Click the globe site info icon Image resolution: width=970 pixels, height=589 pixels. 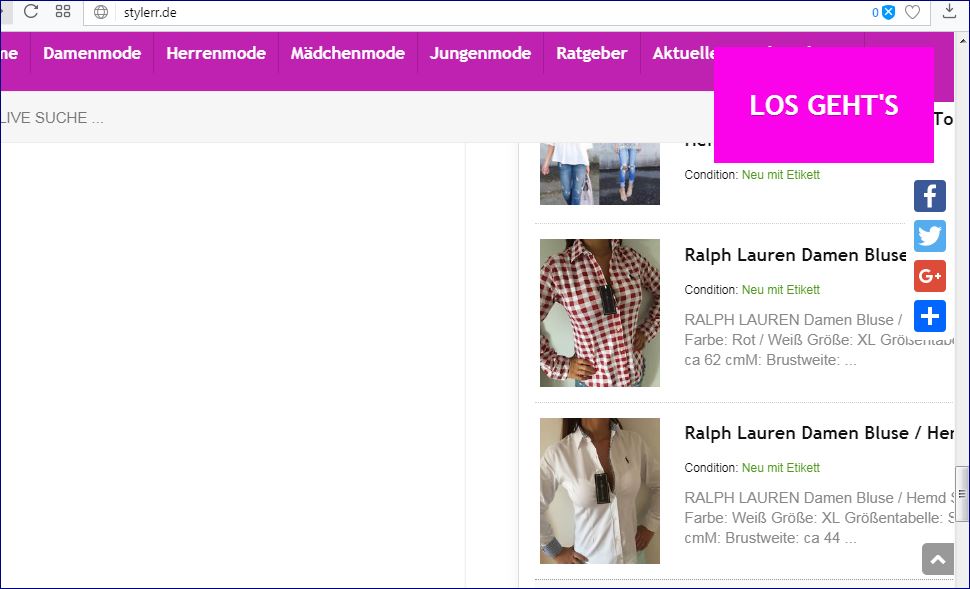(101, 12)
